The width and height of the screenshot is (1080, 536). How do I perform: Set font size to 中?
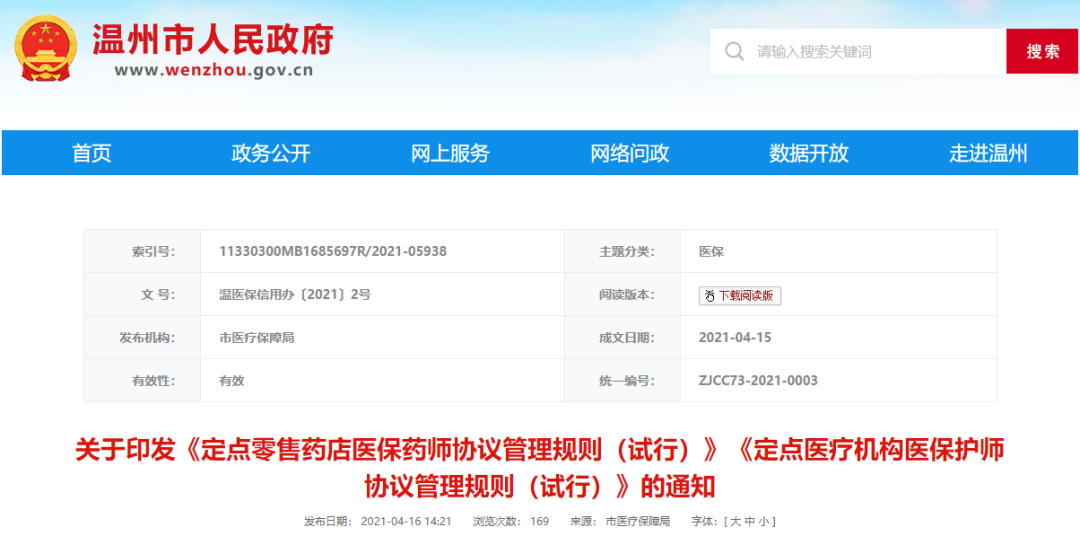click(748, 522)
